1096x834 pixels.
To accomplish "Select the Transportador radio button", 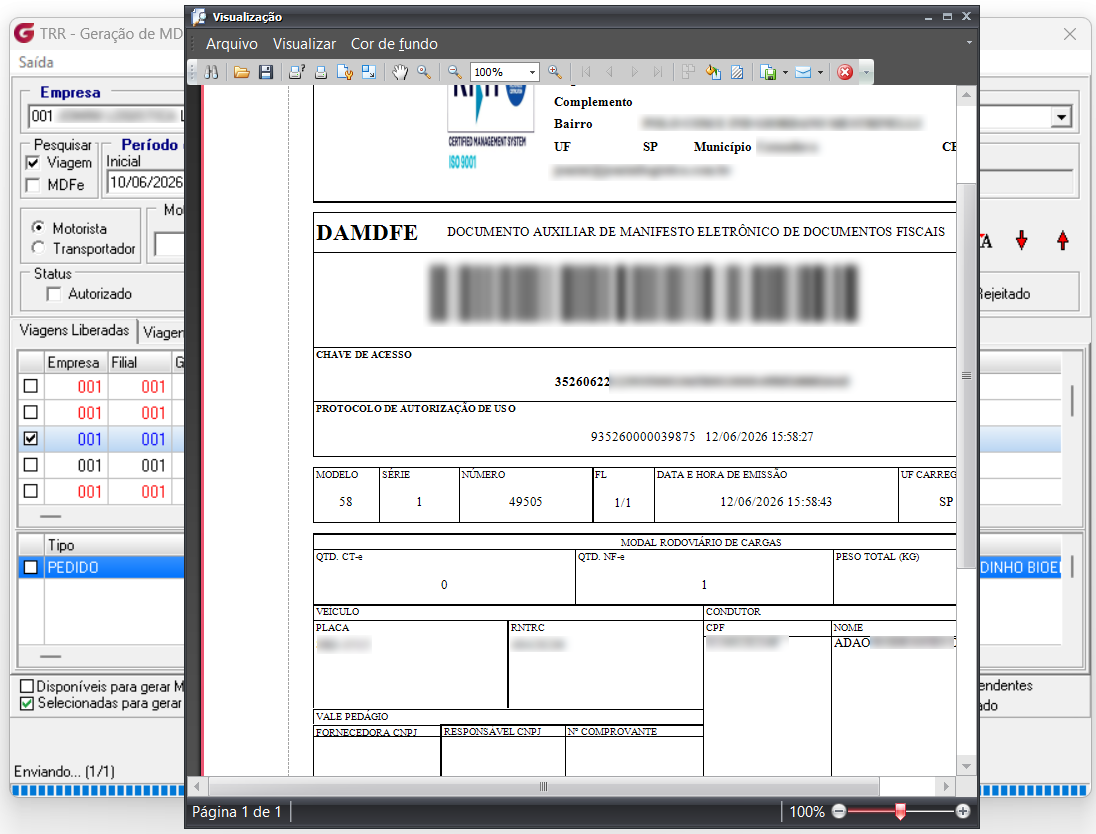I will point(38,248).
